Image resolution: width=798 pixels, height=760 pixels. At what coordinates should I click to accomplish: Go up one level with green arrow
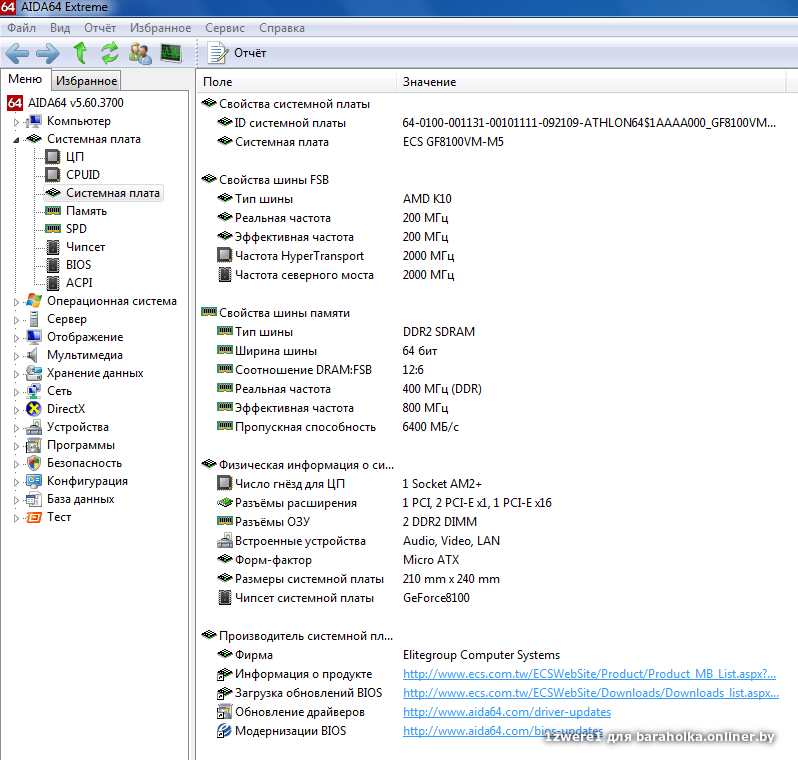(80, 53)
